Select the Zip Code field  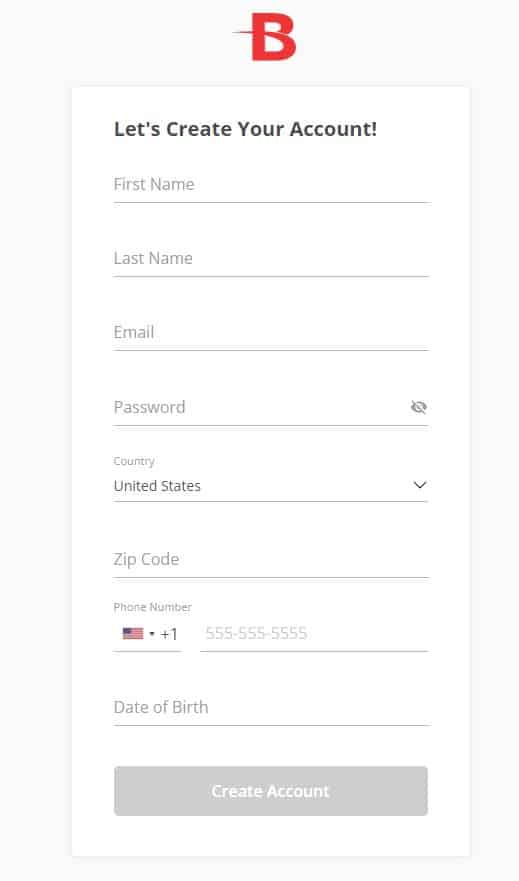(x=271, y=560)
